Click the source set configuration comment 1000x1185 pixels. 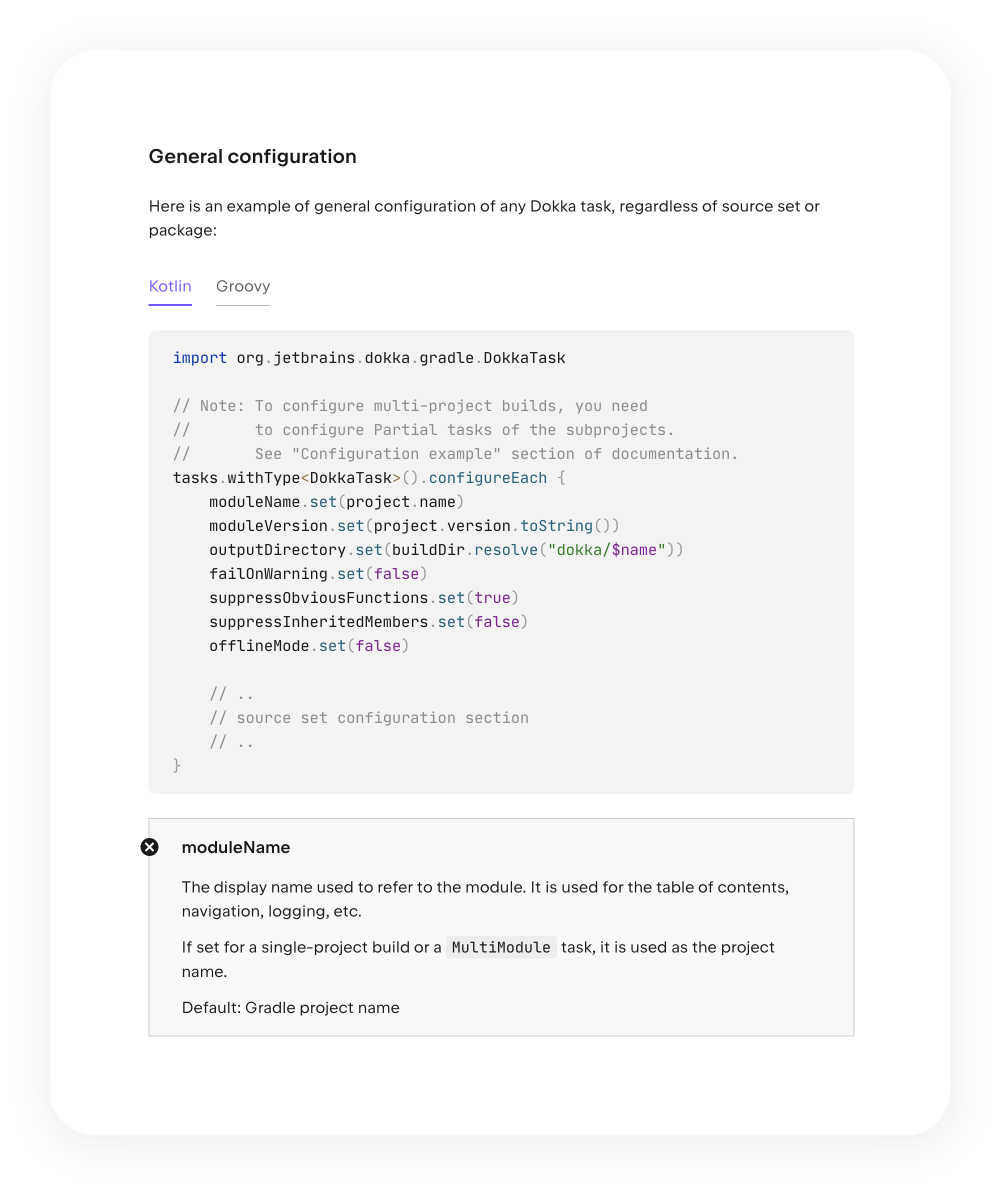(x=369, y=718)
